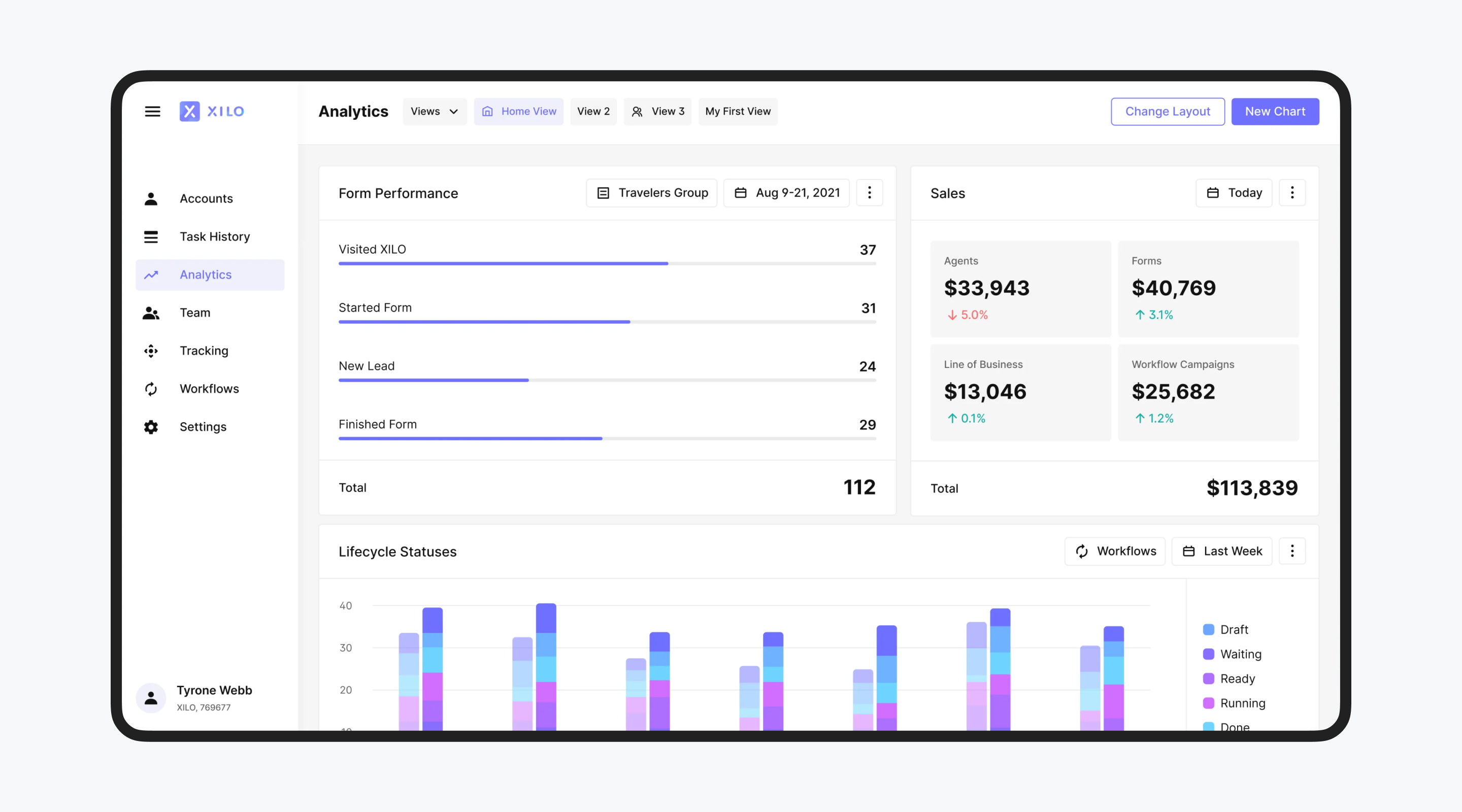
Task: Click the calendar icon next to Today
Action: tap(1212, 193)
